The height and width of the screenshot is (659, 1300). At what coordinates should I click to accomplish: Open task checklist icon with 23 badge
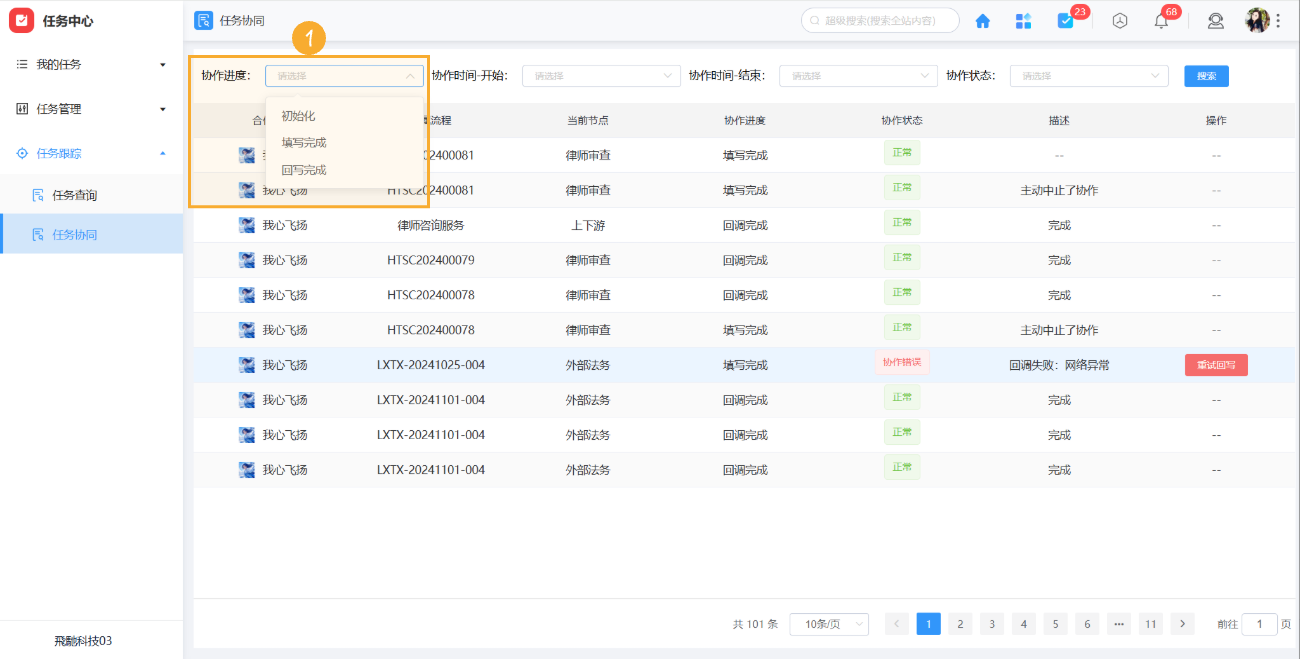pyautogui.click(x=1065, y=21)
